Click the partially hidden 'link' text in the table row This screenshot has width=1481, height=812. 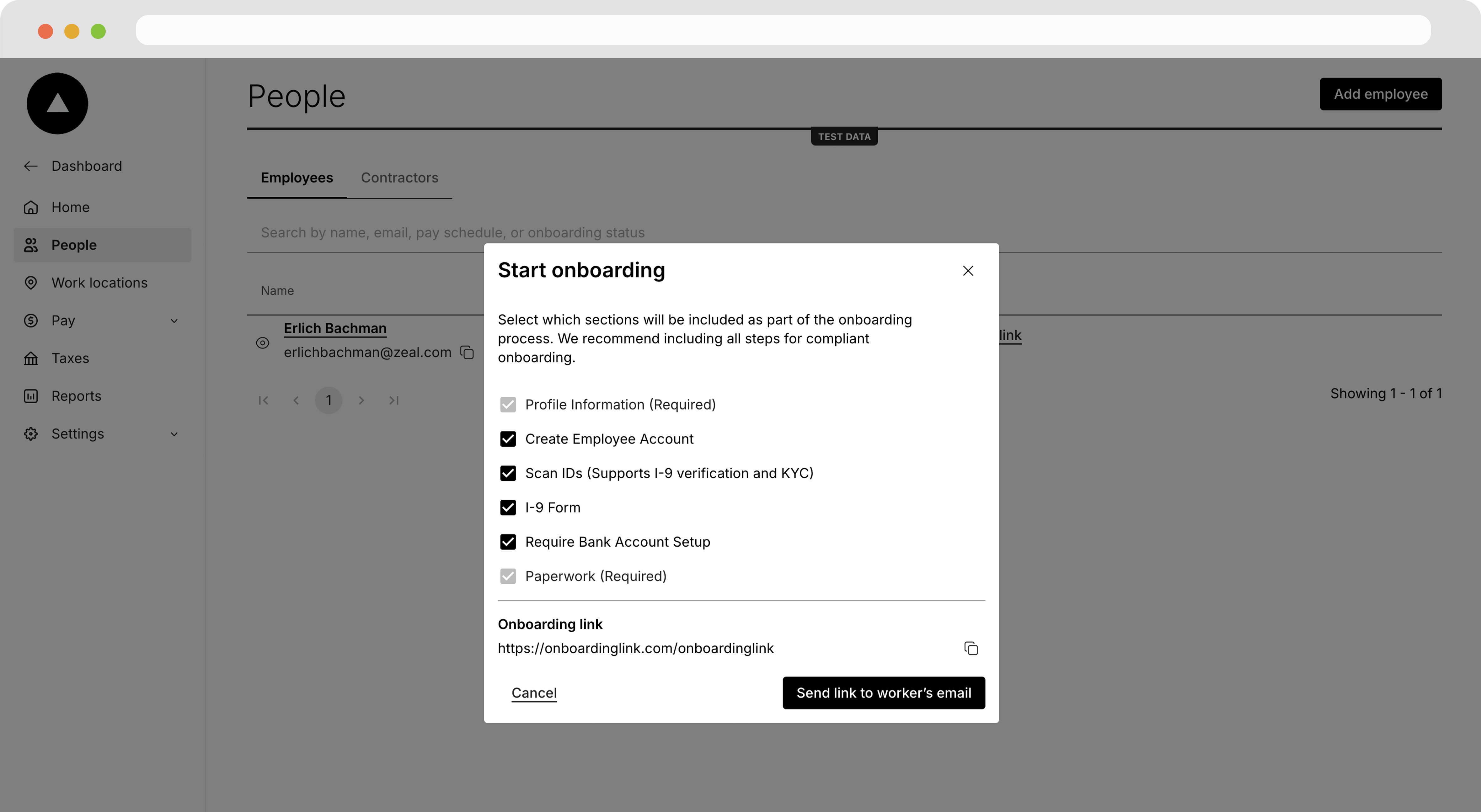[x=1010, y=335]
